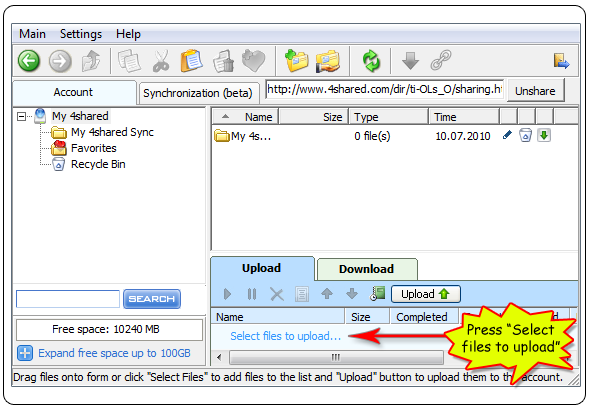
Task: Click the Paste clipboard toolbar icon
Action: point(192,60)
